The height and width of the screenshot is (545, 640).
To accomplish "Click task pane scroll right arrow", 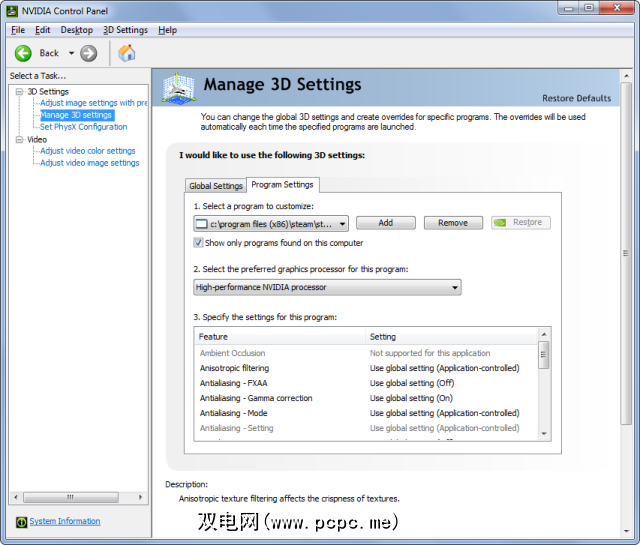I will (x=140, y=497).
